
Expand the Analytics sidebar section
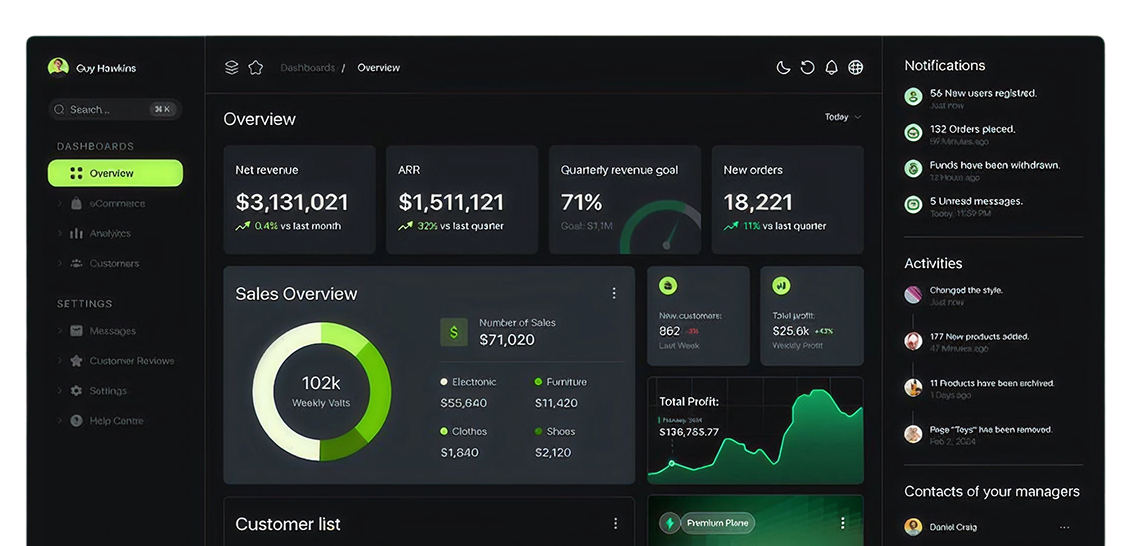pos(109,233)
